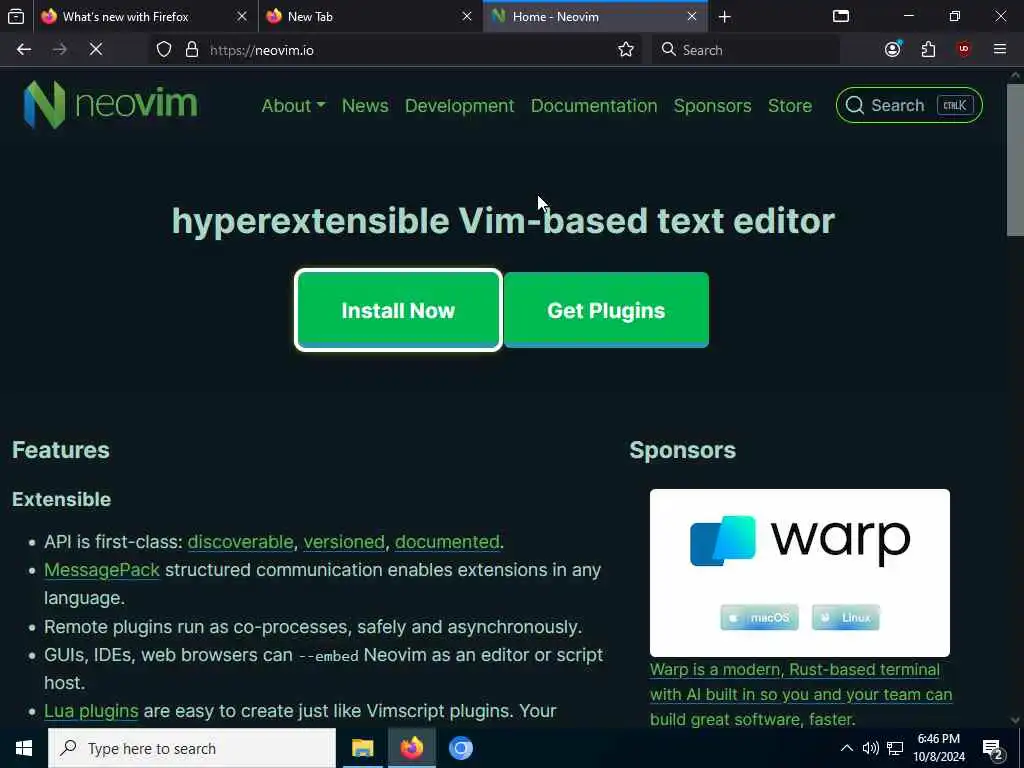Open the Firefox hamburger menu

click(x=1000, y=50)
